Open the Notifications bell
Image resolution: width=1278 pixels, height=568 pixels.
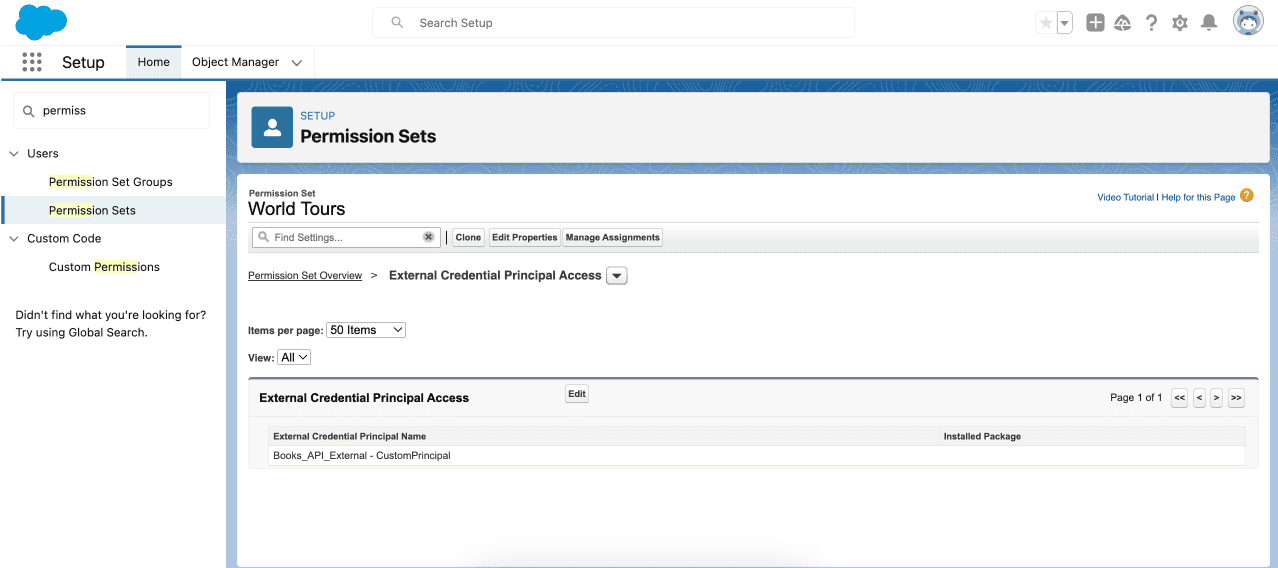[x=1209, y=23]
